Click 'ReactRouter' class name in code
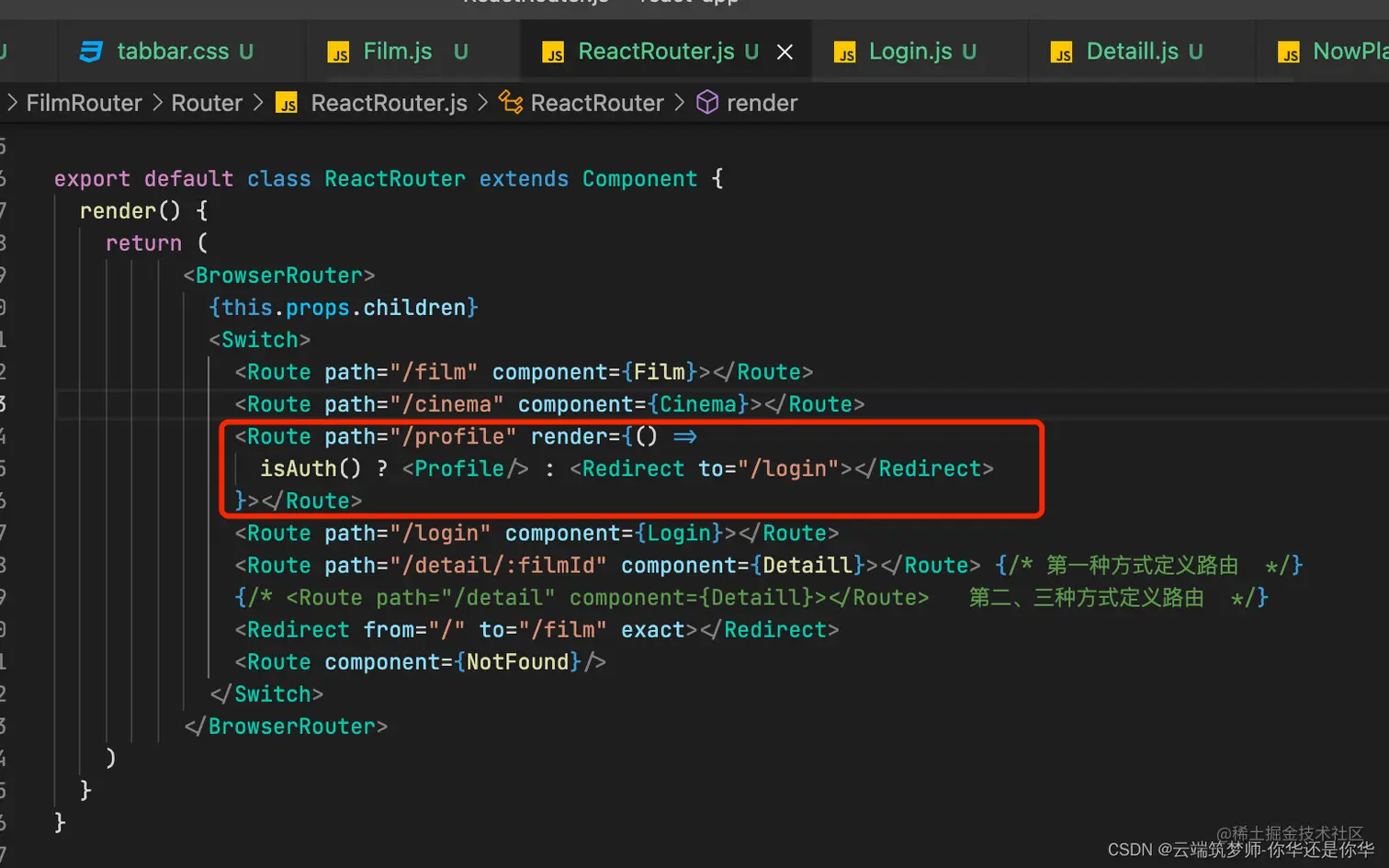 [x=395, y=179]
